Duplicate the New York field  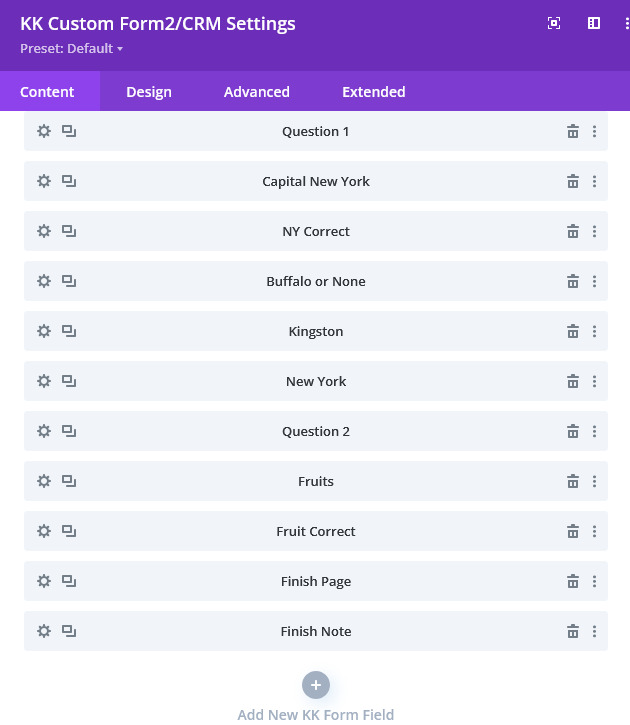point(69,381)
